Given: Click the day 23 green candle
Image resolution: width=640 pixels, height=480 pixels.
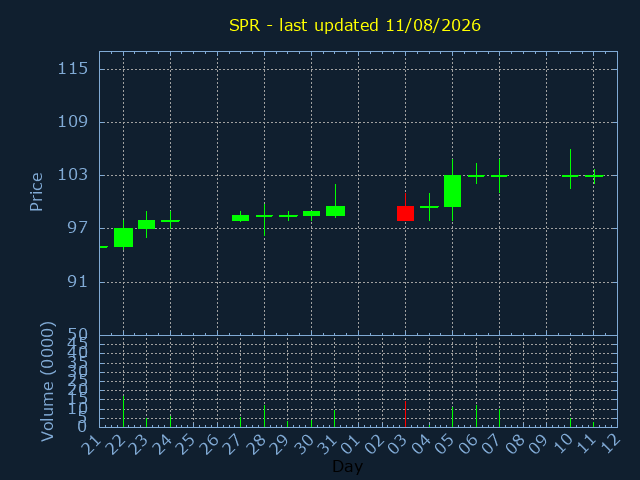Looking at the screenshot, I should (147, 224).
